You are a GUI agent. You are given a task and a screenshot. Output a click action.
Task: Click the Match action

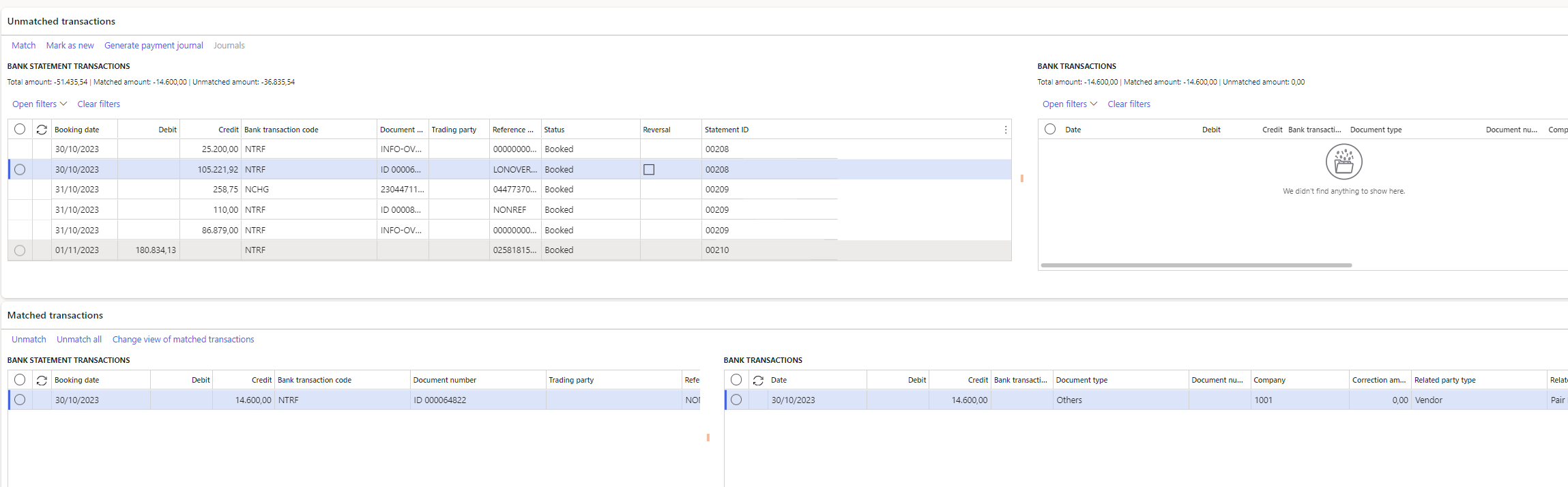click(23, 45)
